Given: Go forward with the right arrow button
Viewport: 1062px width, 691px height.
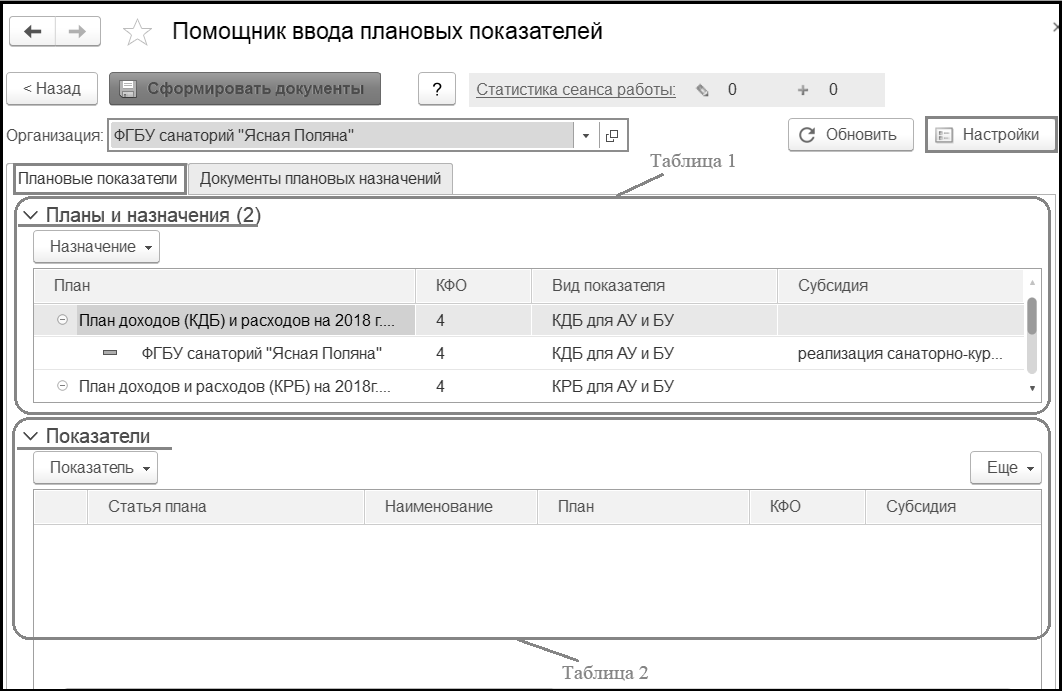Looking at the screenshot, I should click(x=78, y=31).
